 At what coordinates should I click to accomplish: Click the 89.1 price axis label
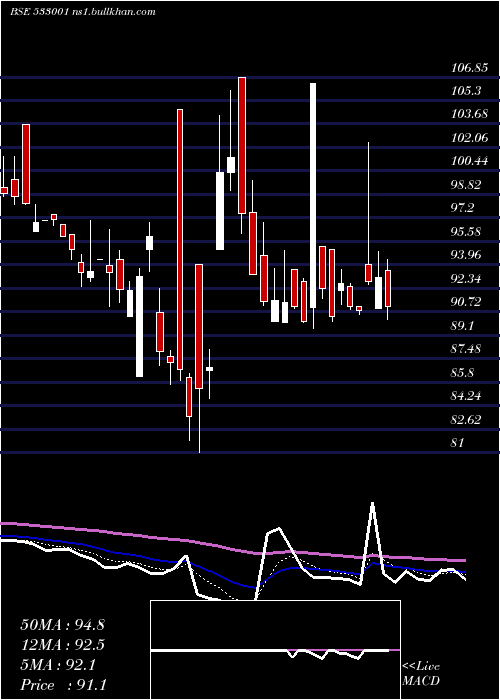pyautogui.click(x=462, y=325)
